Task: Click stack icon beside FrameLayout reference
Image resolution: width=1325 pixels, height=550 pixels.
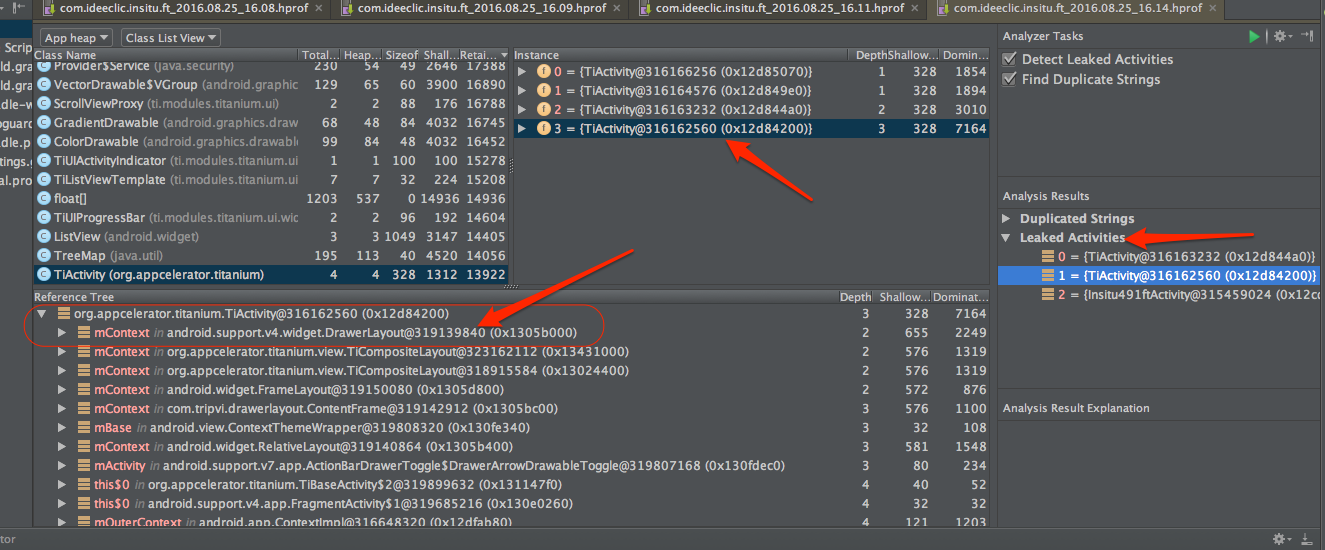Action: [84, 390]
